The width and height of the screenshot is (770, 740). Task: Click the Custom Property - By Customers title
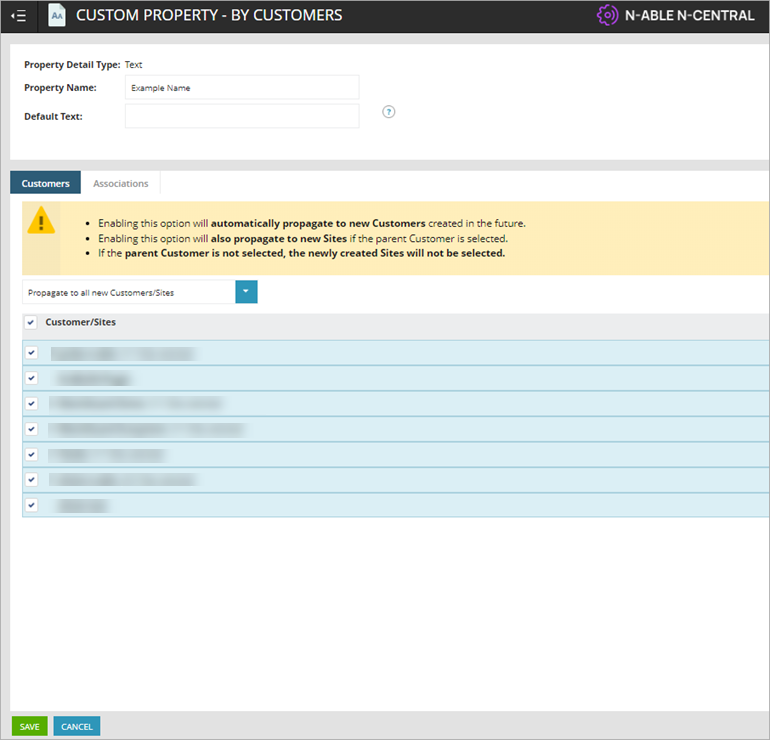(209, 15)
